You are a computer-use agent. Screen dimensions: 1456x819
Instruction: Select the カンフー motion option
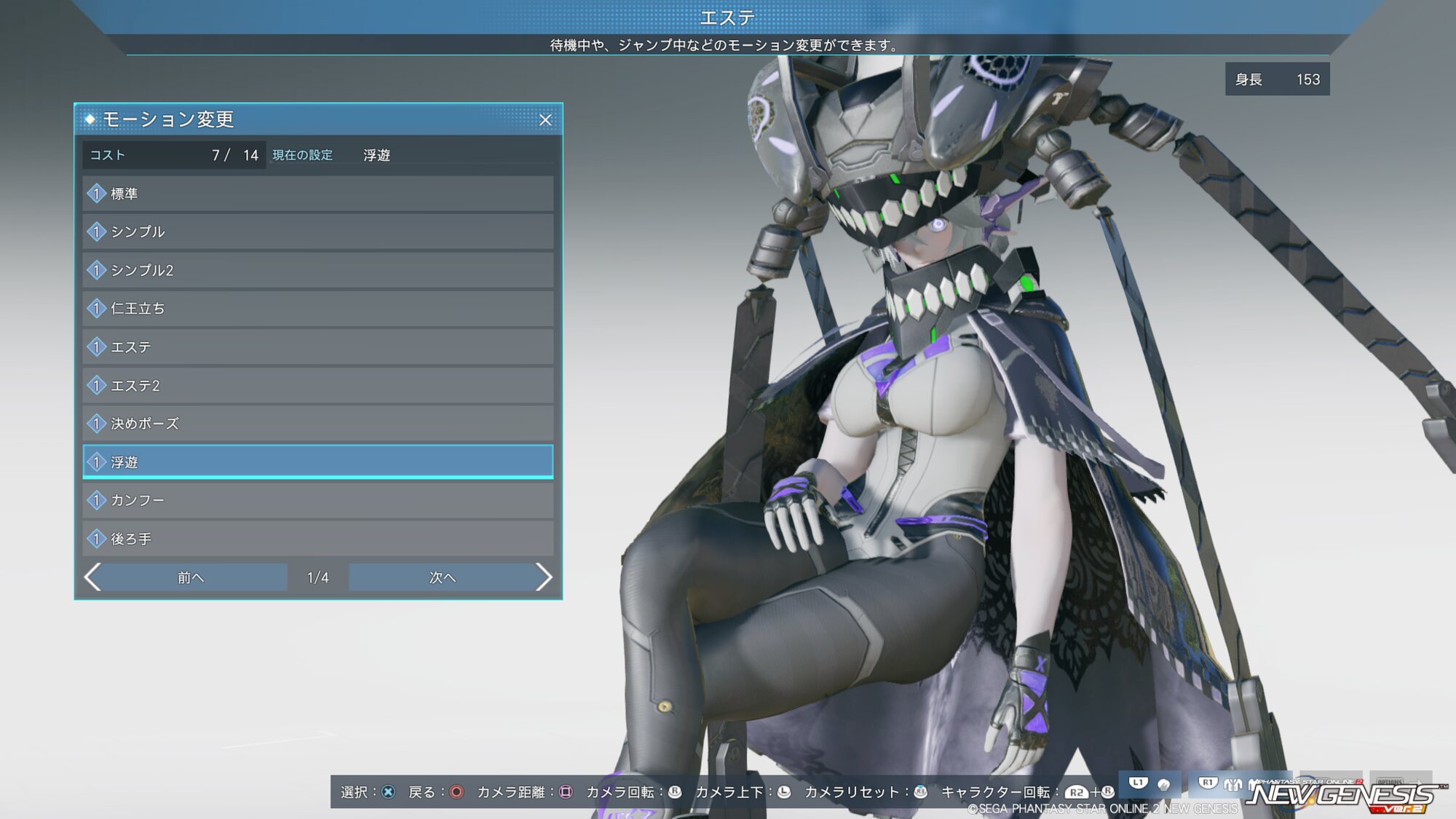click(x=317, y=500)
